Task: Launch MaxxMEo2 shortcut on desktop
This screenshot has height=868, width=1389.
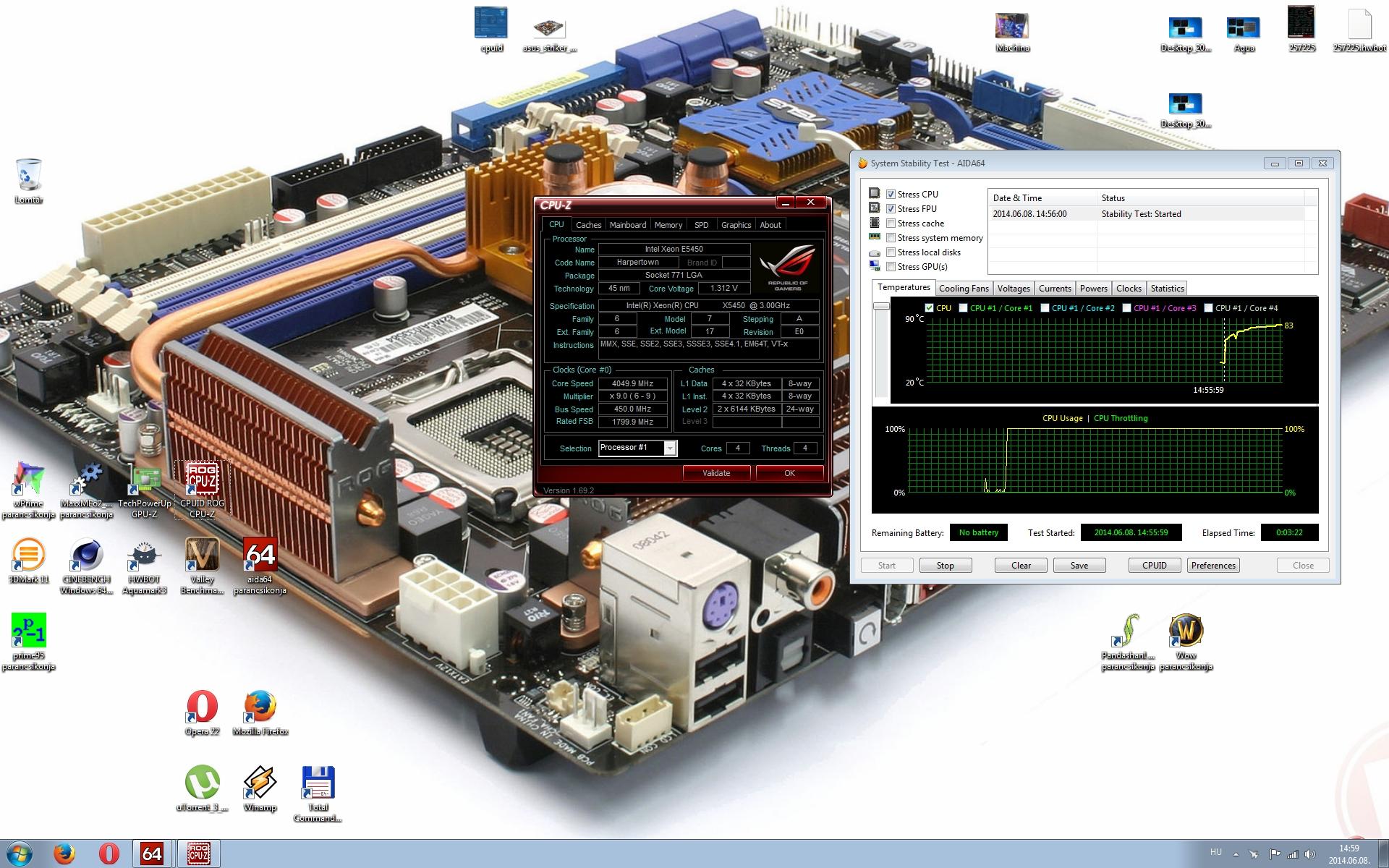Action: click(87, 490)
